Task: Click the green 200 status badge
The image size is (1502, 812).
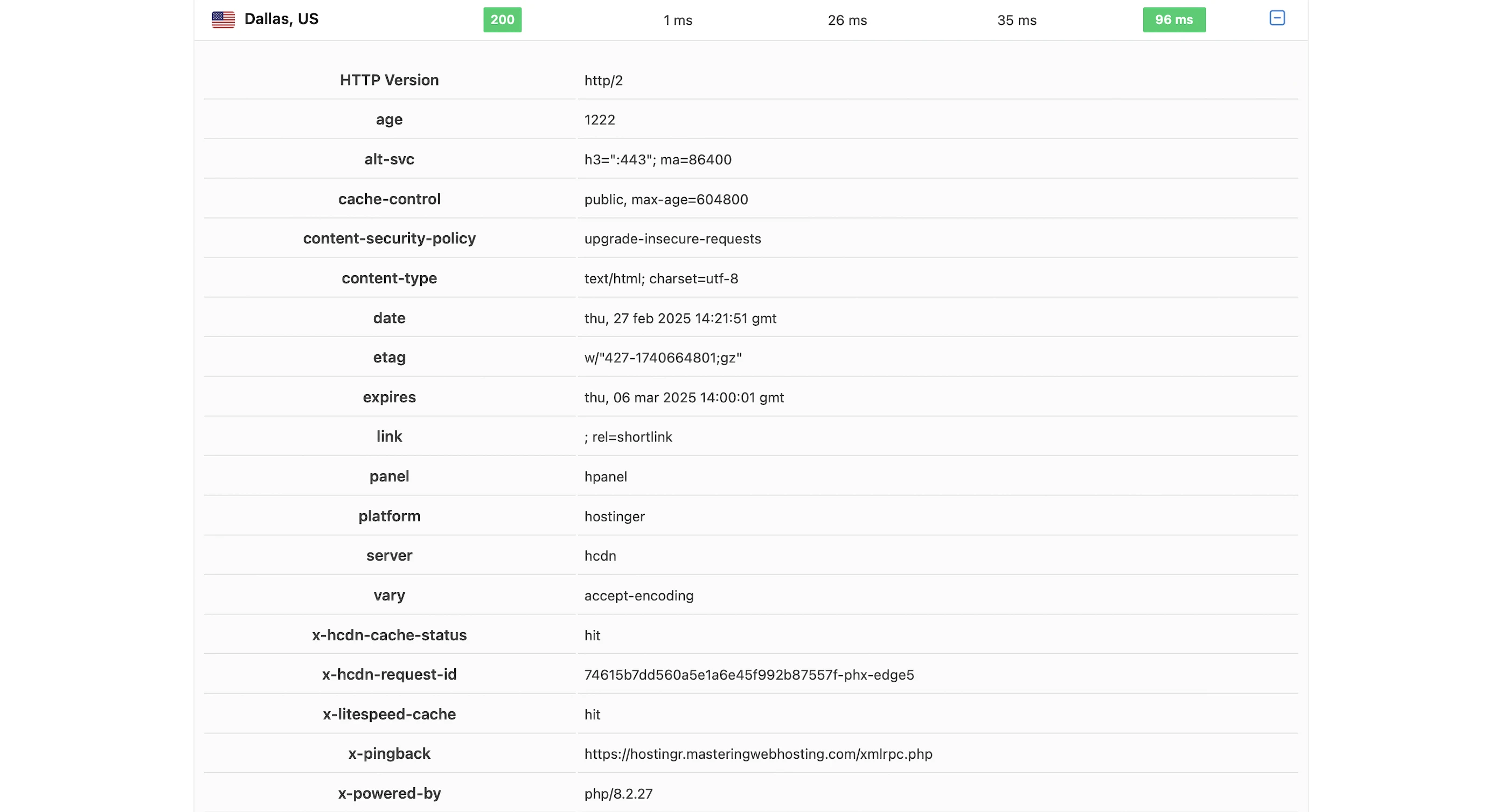Action: point(502,20)
